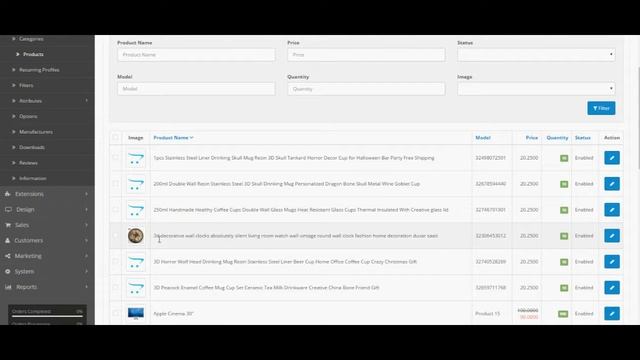640x360 pixels.
Task: Expand the Extensions menu
Action: click(47, 194)
